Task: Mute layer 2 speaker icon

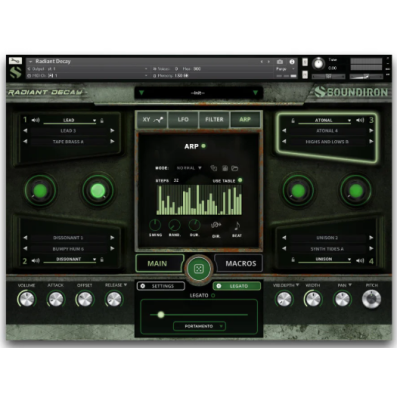Action: (36, 260)
